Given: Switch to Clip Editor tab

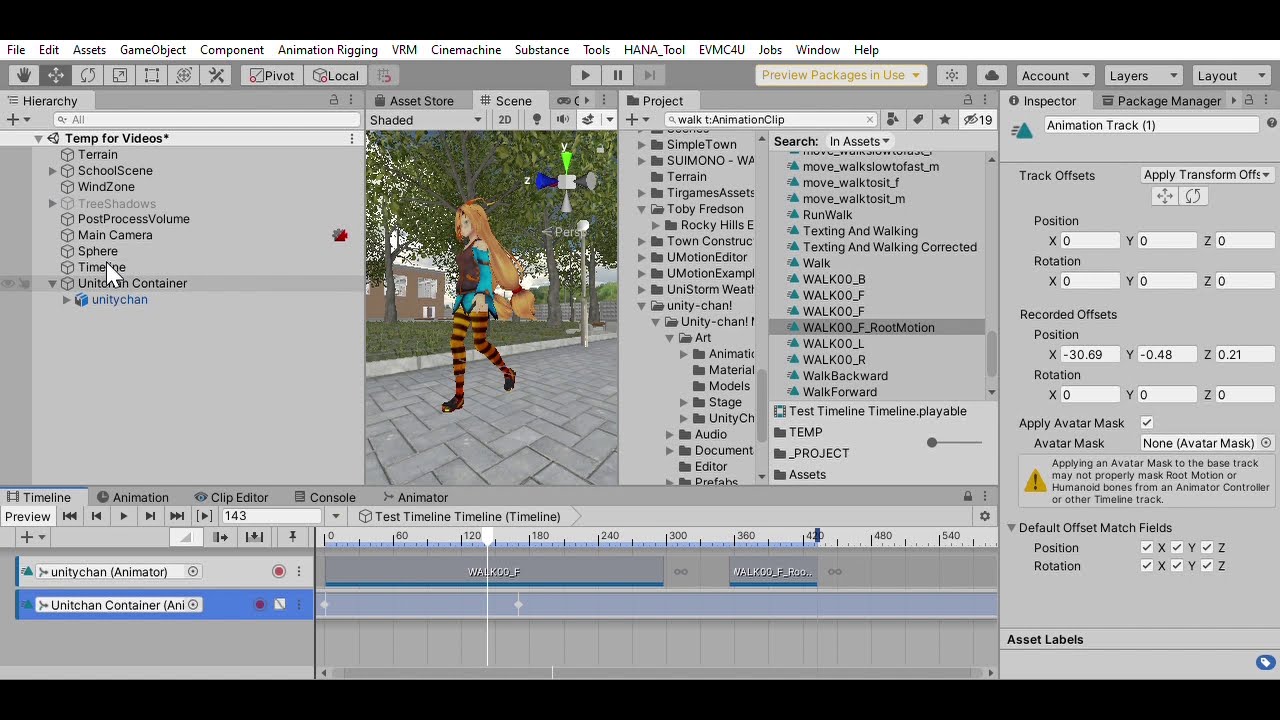Looking at the screenshot, I should [x=231, y=497].
